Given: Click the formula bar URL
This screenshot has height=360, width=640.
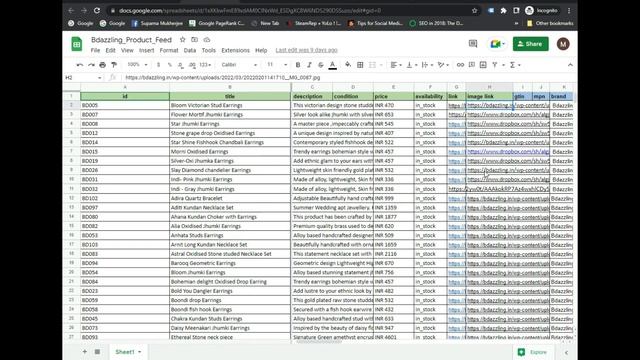Looking at the screenshot, I should (223, 78).
